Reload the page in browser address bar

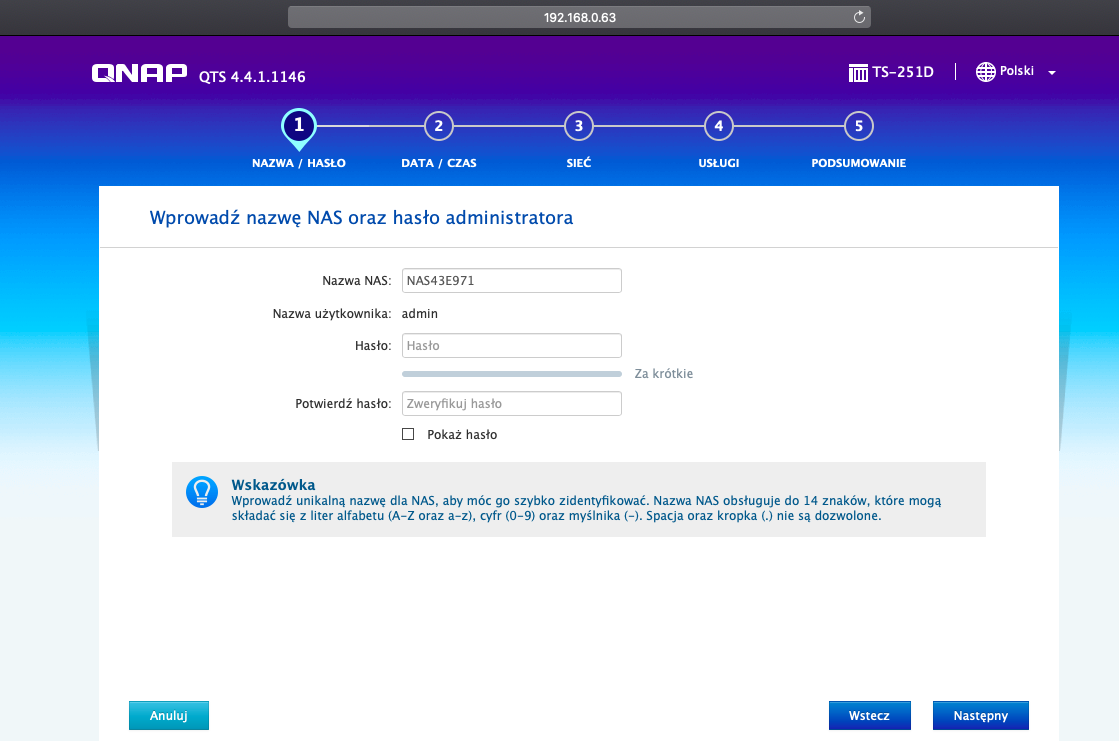(859, 17)
